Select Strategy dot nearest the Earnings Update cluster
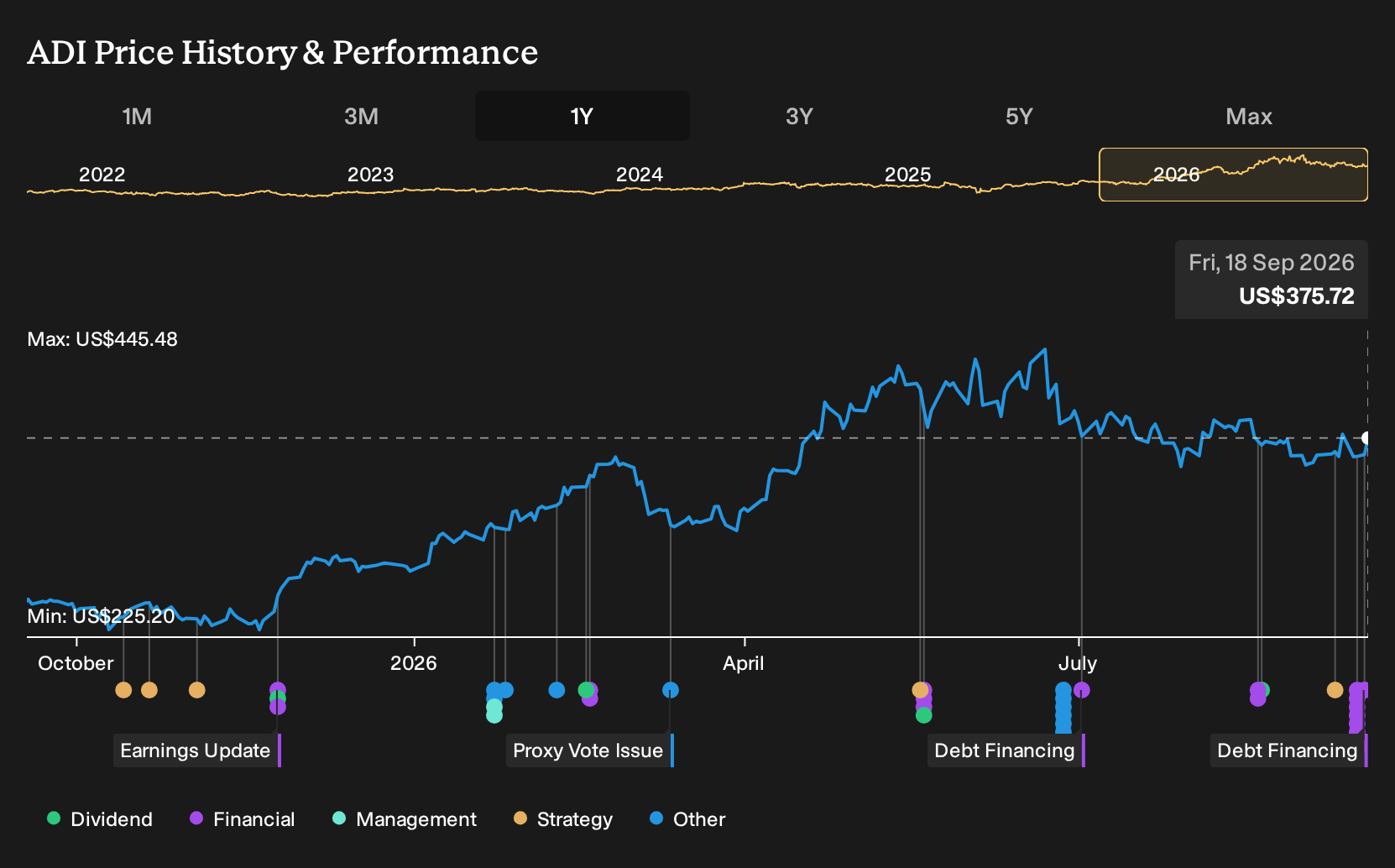 point(197,690)
